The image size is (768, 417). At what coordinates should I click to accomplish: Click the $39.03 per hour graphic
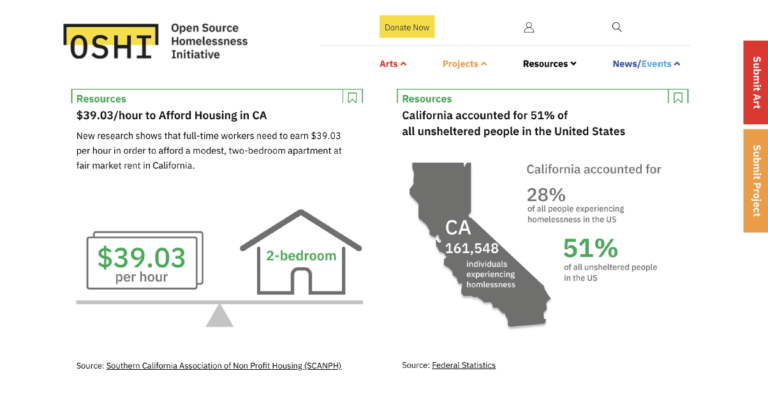coord(141,262)
